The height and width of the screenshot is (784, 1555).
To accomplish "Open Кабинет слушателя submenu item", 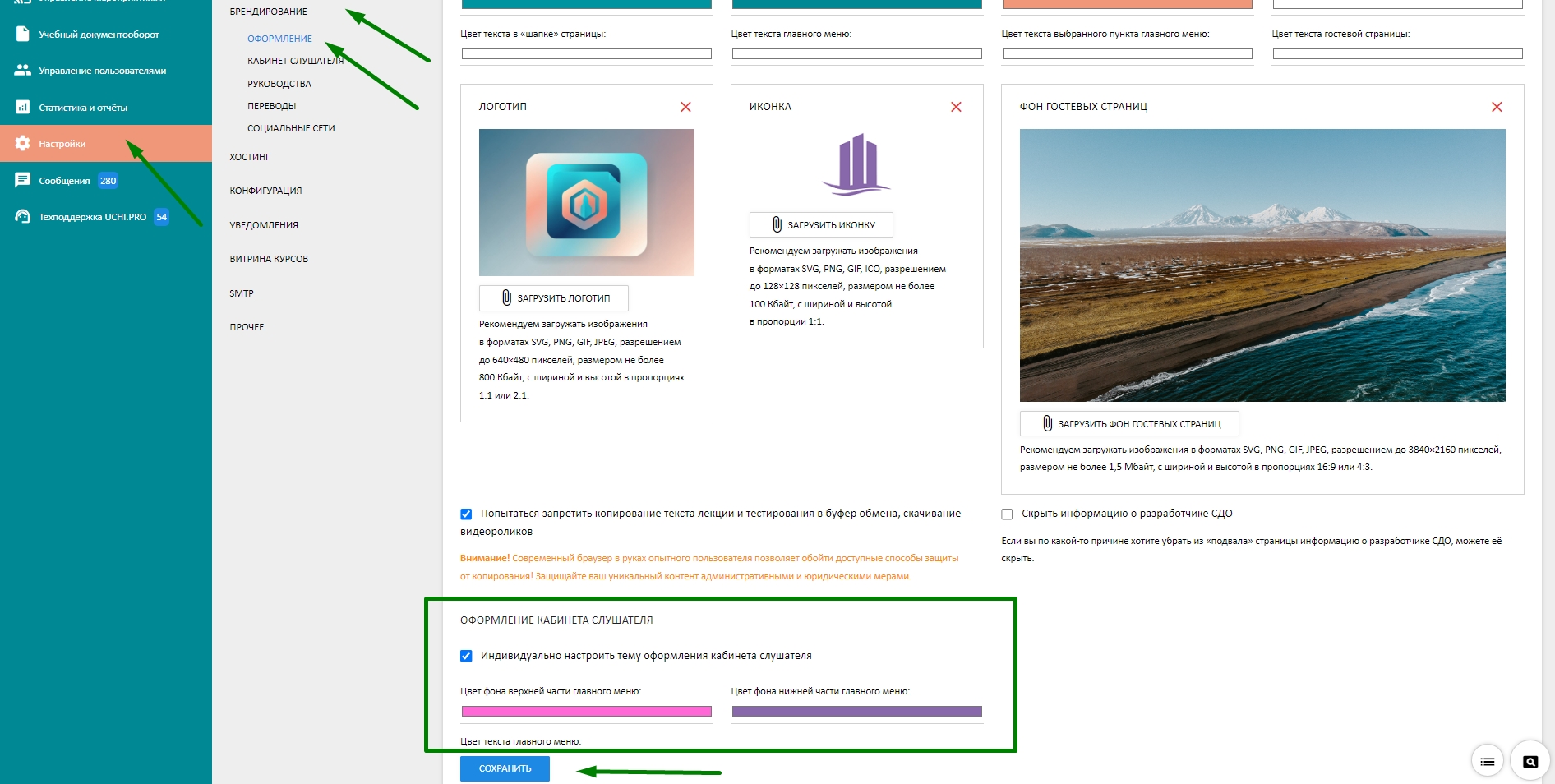I will 295,61.
